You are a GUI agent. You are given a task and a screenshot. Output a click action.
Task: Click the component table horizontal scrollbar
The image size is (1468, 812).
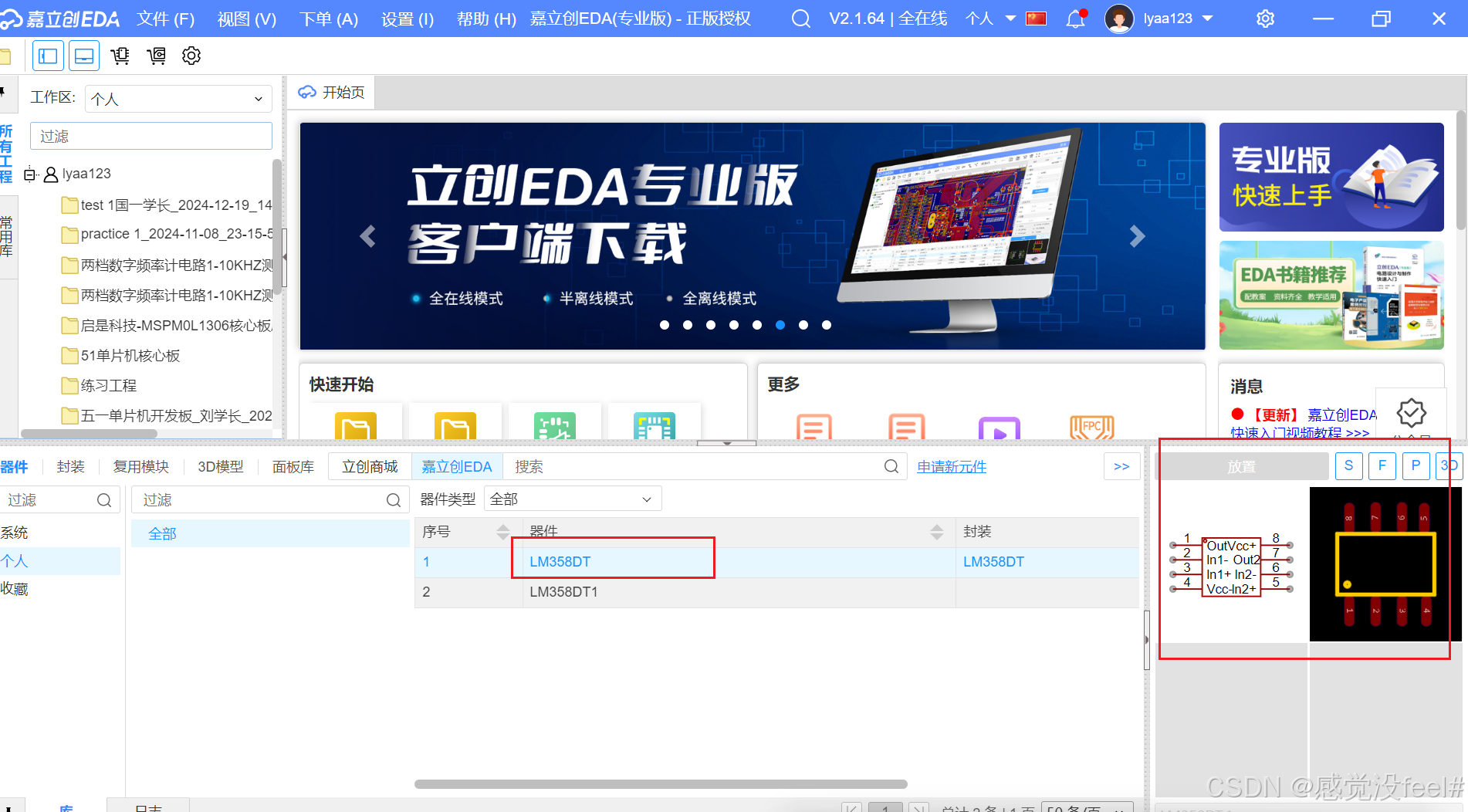(661, 784)
